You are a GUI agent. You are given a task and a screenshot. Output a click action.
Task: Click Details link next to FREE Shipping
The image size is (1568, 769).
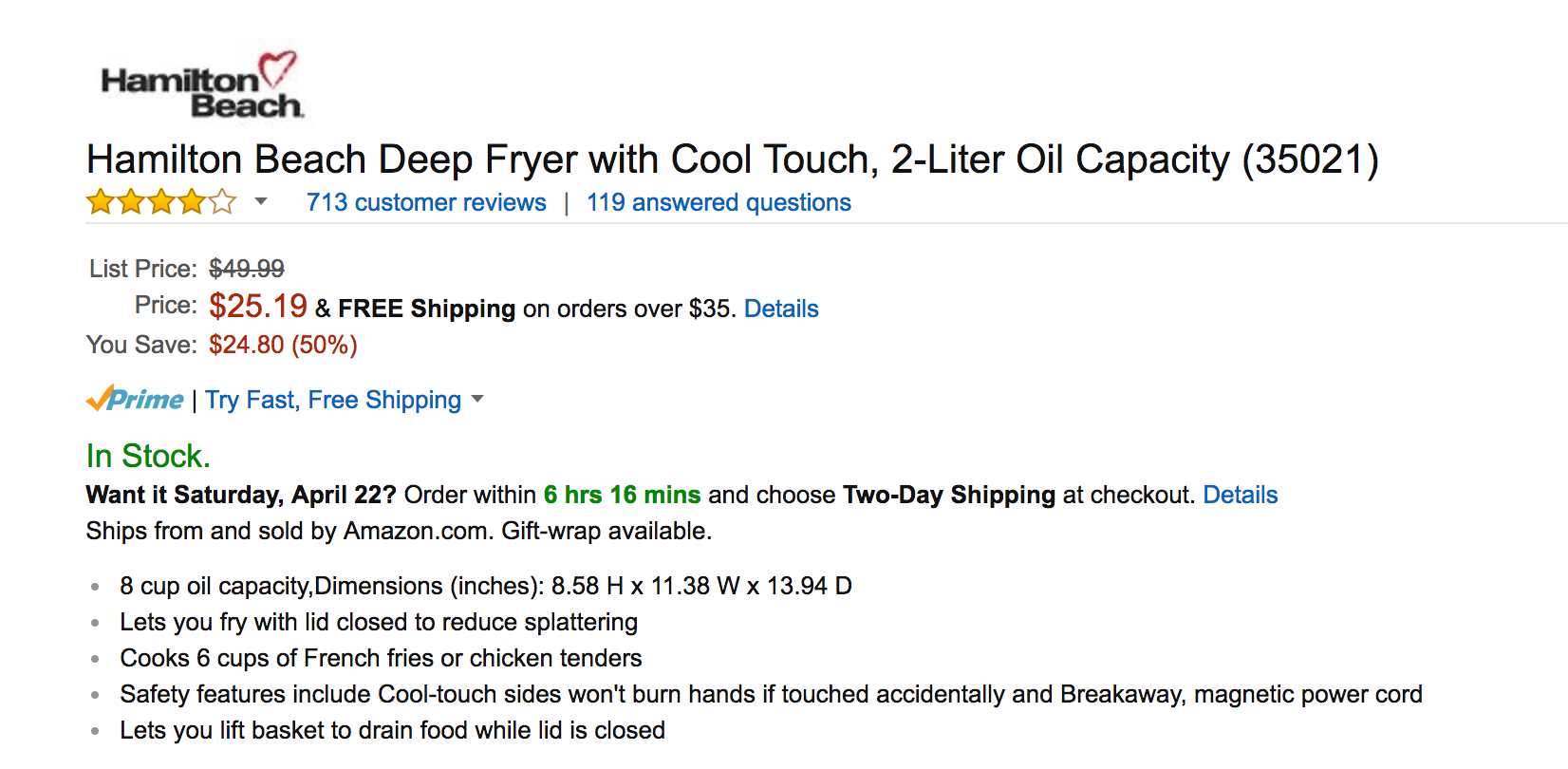[x=781, y=309]
